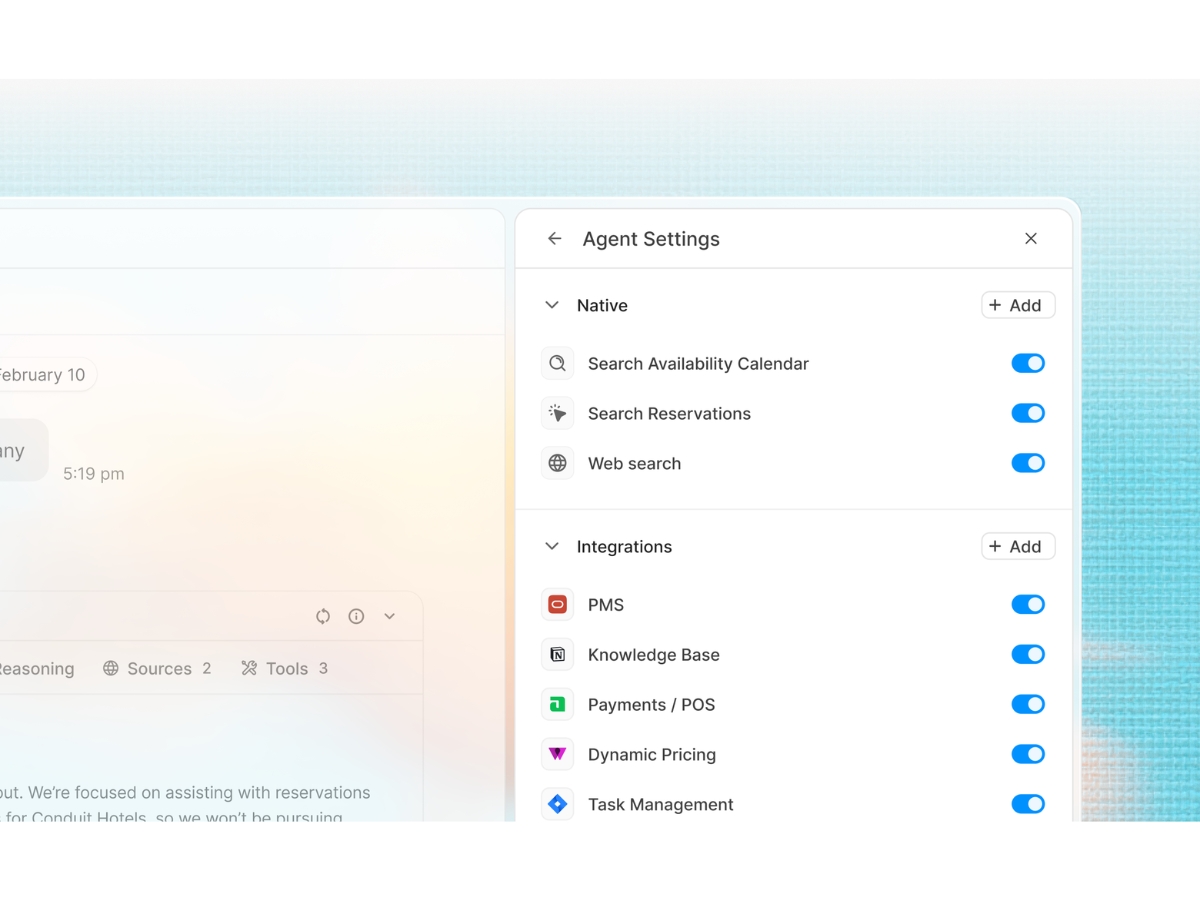The image size is (1200, 900).
Task: Click the Search Availability Calendar label
Action: point(698,364)
